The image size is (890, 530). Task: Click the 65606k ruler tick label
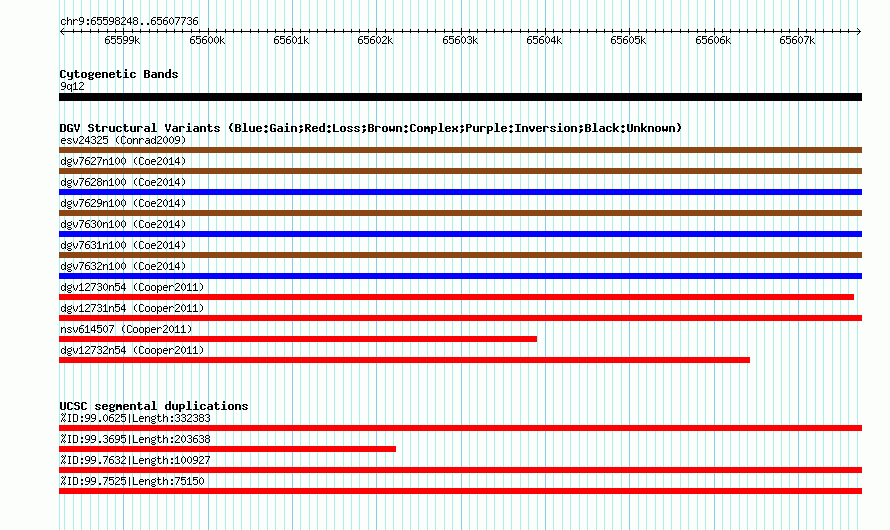[x=713, y=40]
